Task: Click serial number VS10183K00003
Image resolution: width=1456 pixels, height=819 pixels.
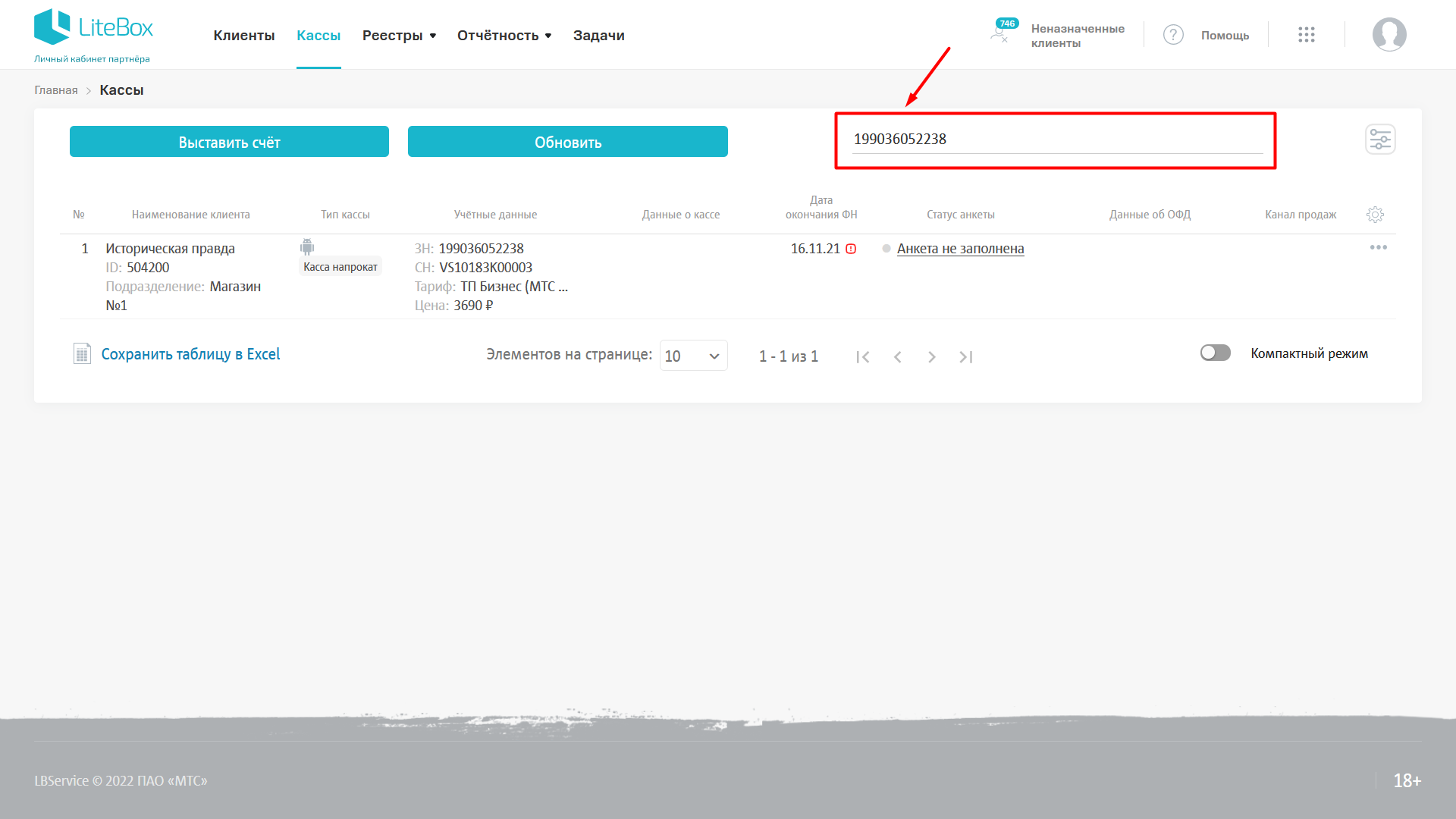Action: point(485,268)
